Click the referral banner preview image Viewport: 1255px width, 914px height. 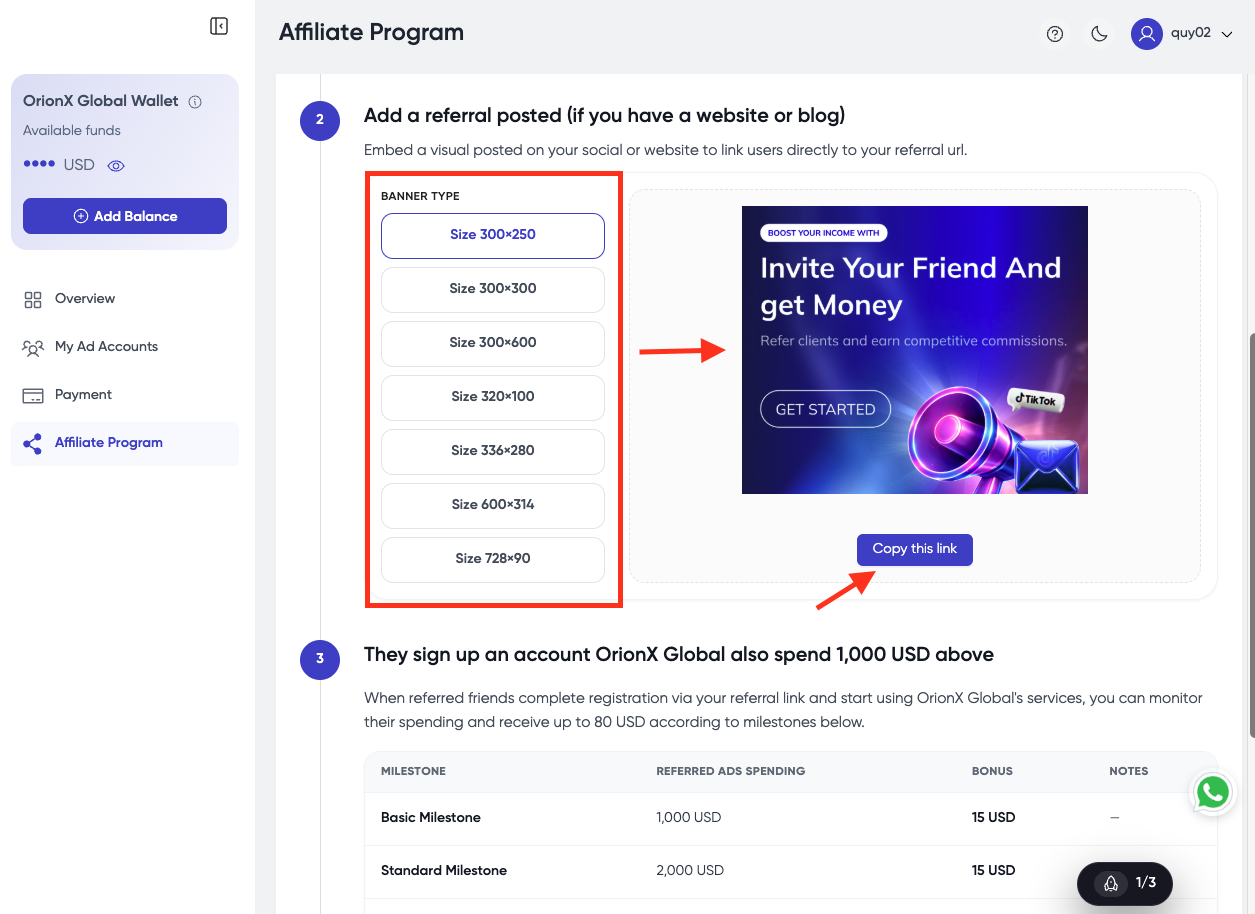[x=914, y=349]
